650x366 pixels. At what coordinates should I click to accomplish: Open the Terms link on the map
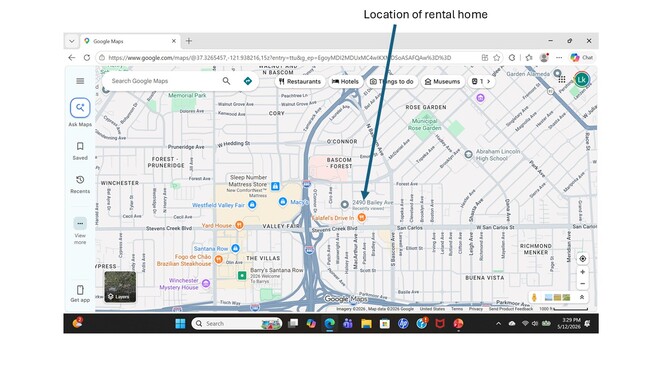pos(457,309)
